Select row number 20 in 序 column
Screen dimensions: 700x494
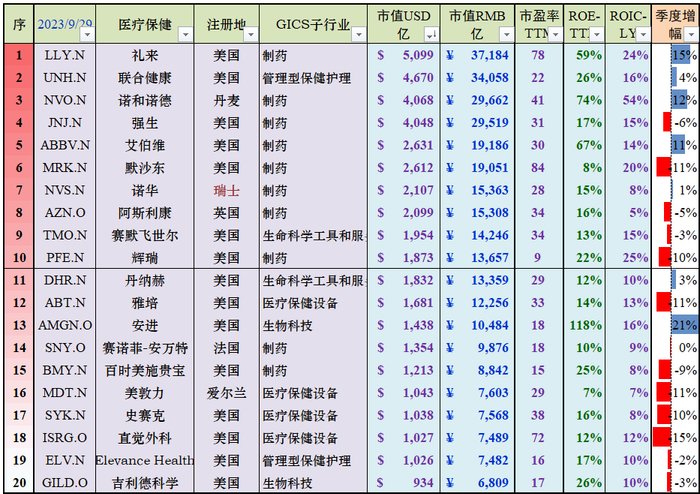pos(19,483)
